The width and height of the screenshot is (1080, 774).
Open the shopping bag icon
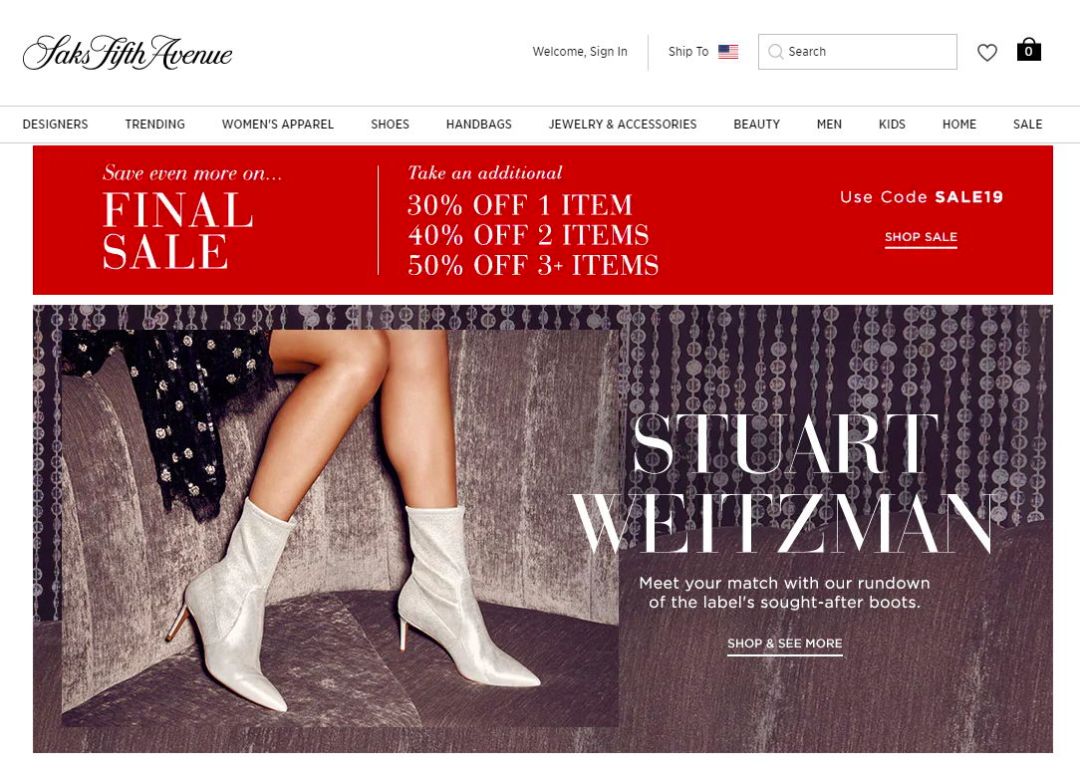[x=1028, y=50]
